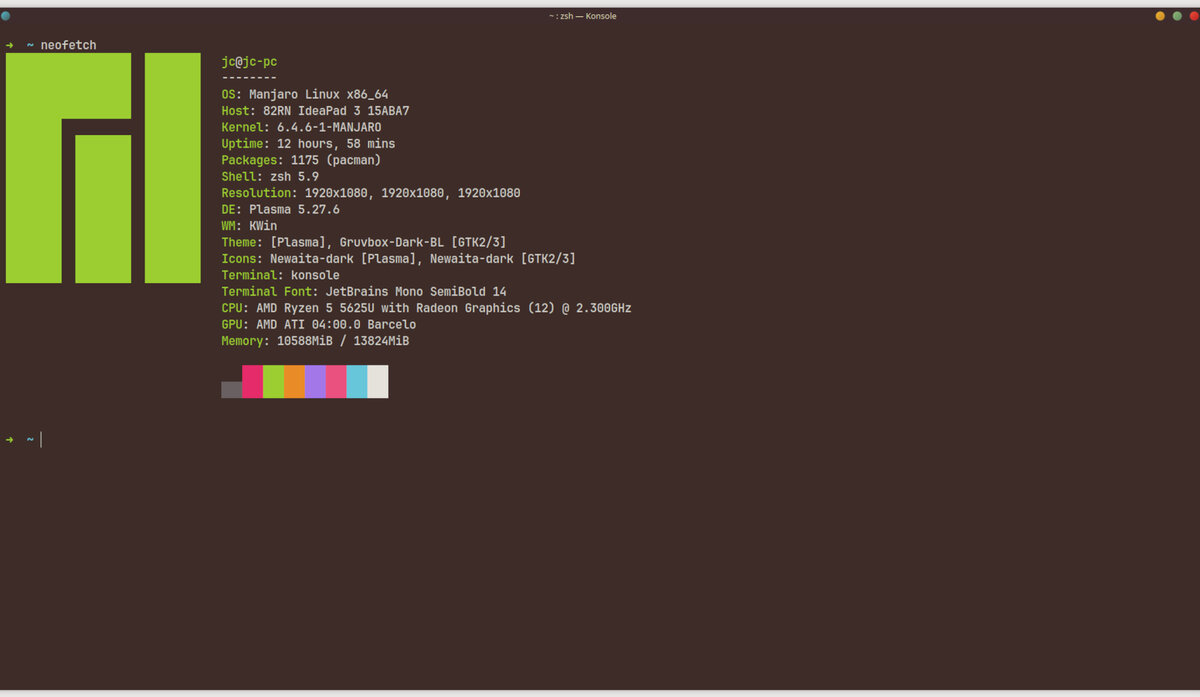Image resolution: width=1200 pixels, height=697 pixels.
Task: Click the white swatch in neofetch palette
Action: click(378, 382)
